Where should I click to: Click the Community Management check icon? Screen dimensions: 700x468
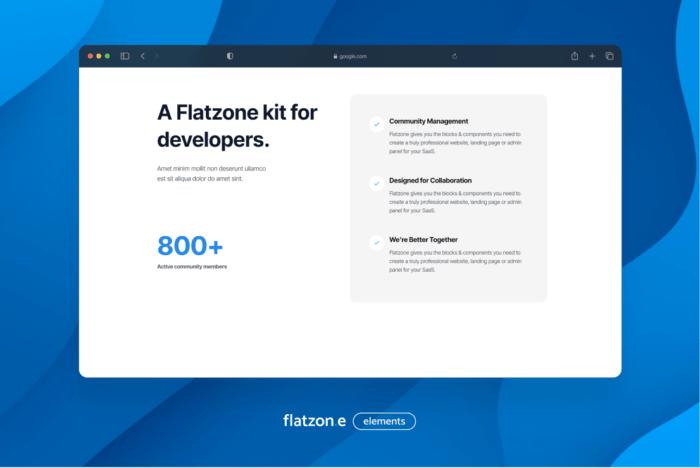[x=376, y=125]
